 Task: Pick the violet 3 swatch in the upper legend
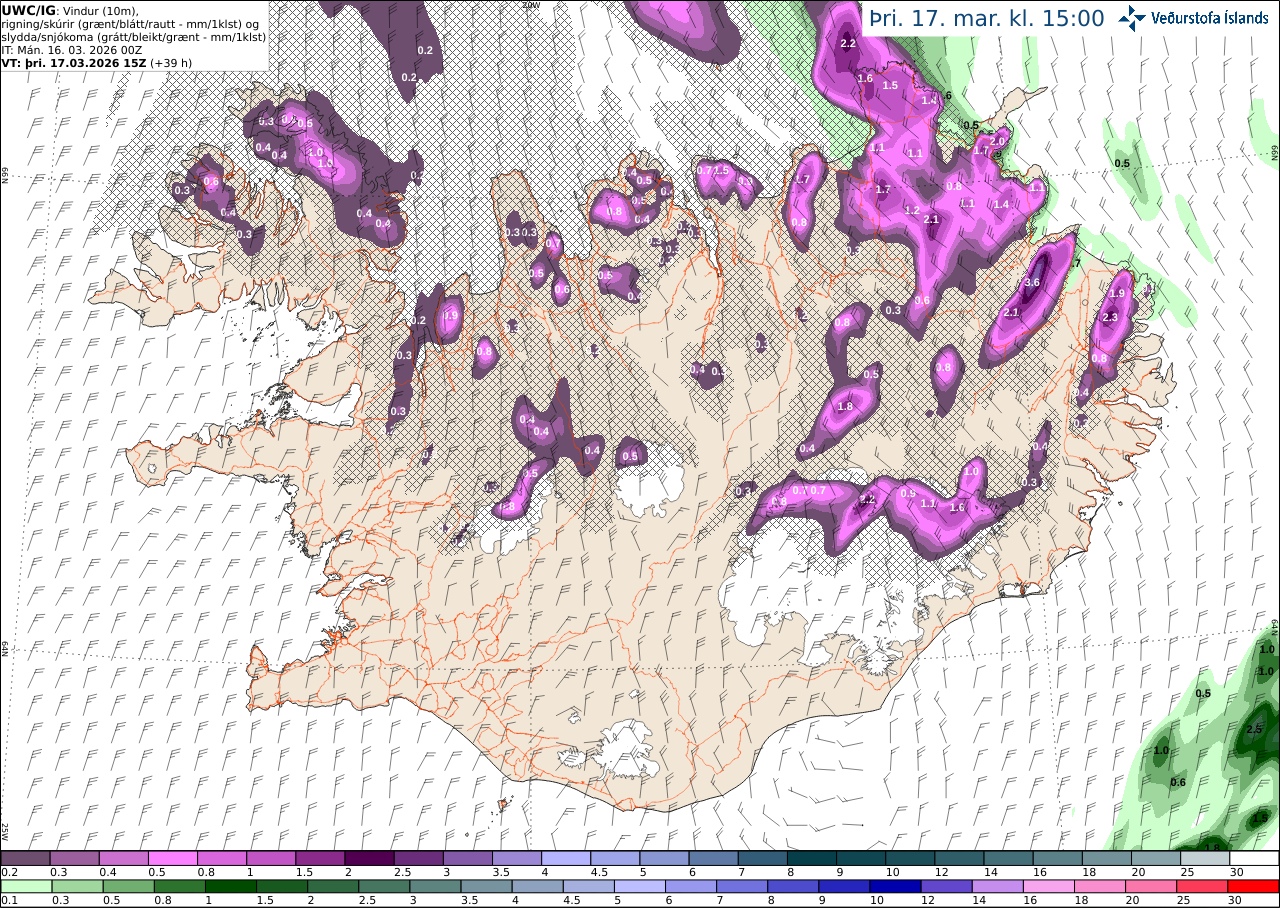(x=468, y=858)
